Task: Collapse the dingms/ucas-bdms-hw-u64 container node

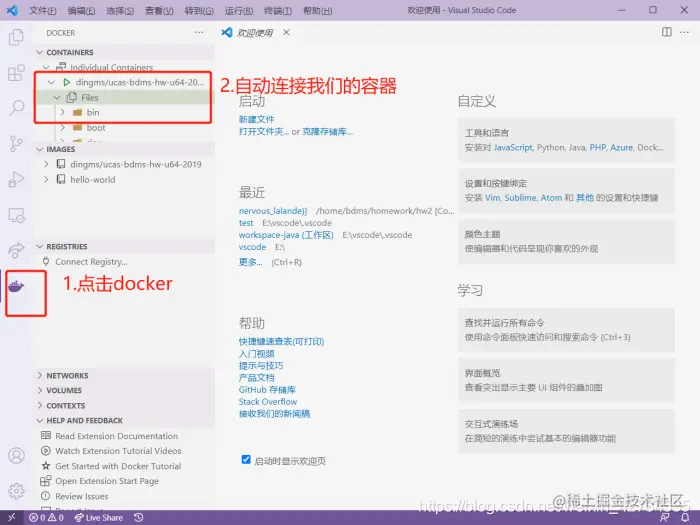Action: pyautogui.click(x=51, y=82)
